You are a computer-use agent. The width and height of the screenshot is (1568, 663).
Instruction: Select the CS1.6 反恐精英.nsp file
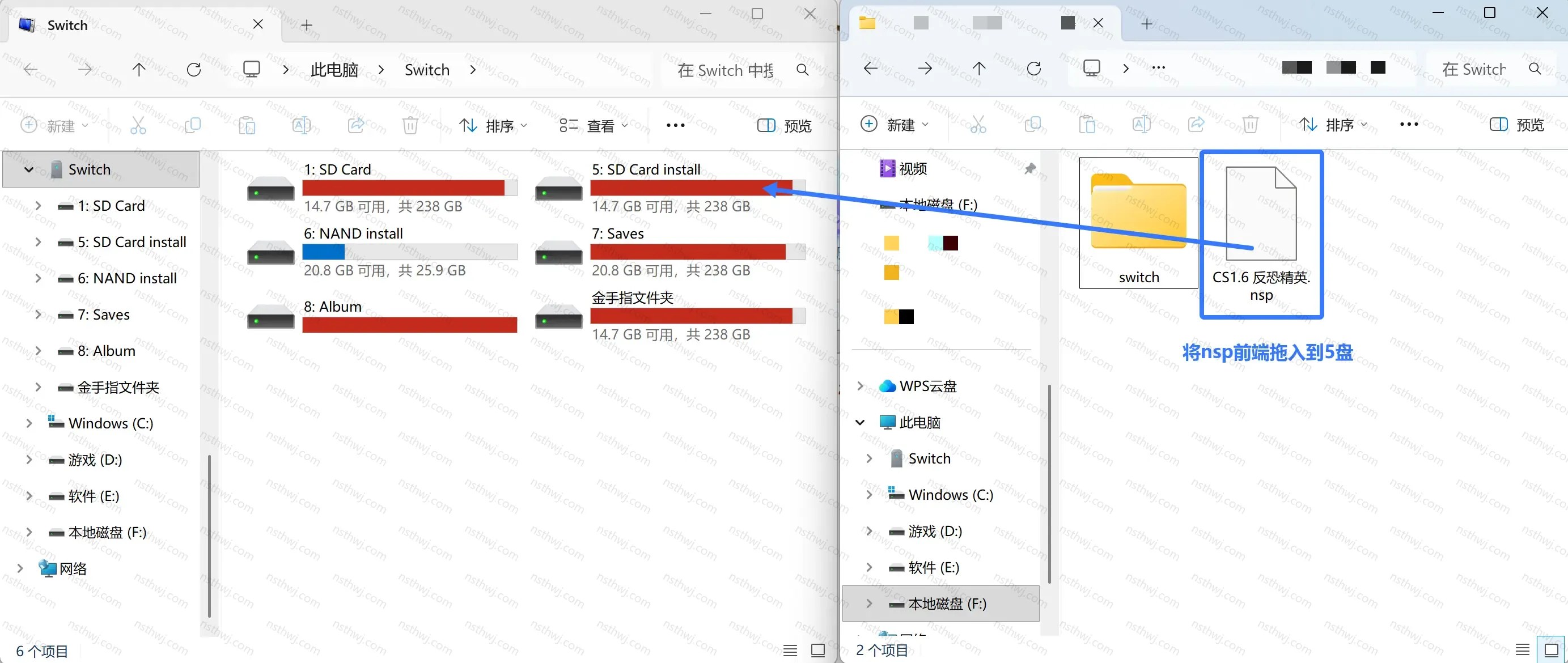click(1261, 234)
